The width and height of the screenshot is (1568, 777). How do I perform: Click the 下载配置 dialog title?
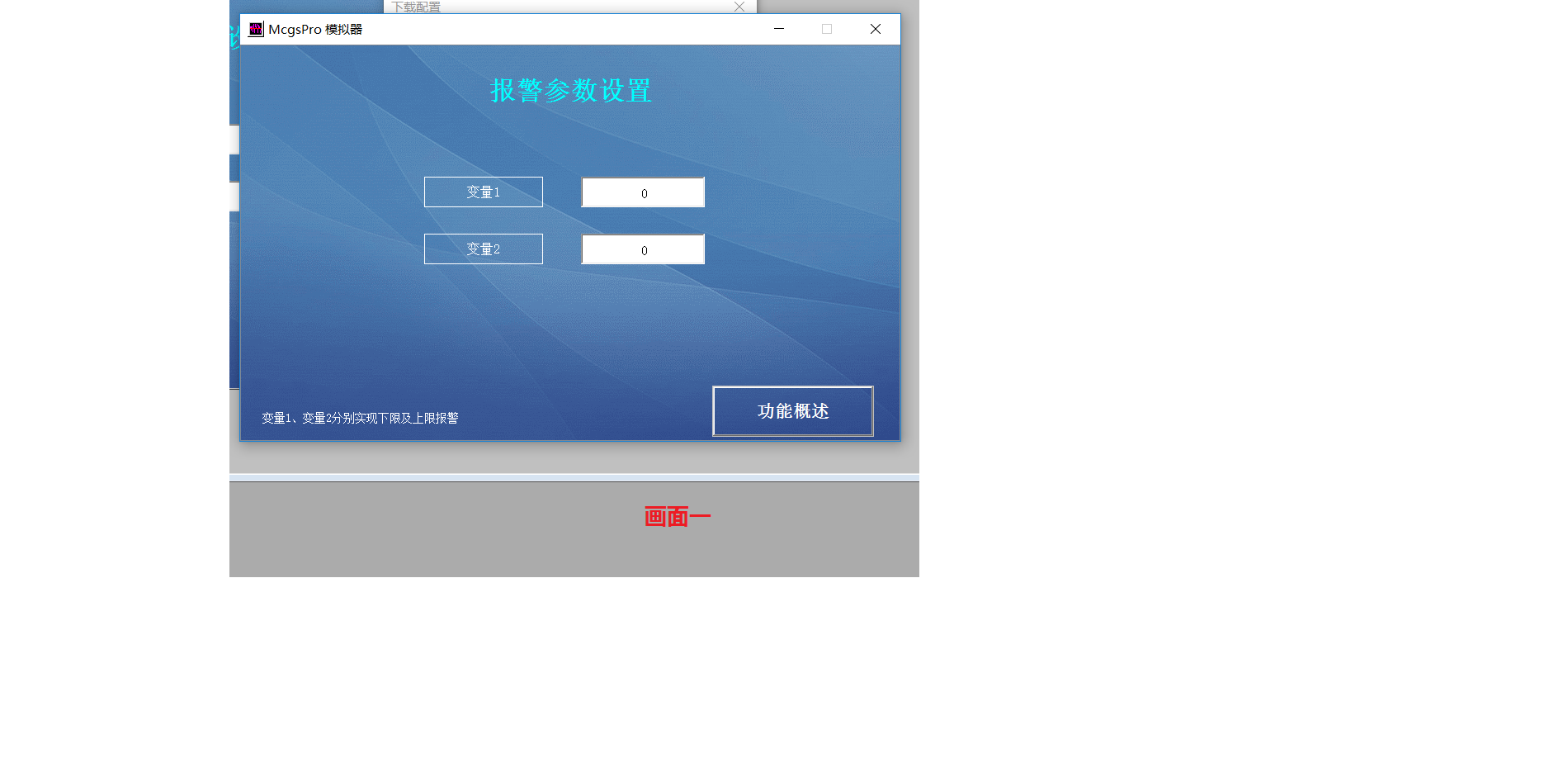click(x=416, y=7)
